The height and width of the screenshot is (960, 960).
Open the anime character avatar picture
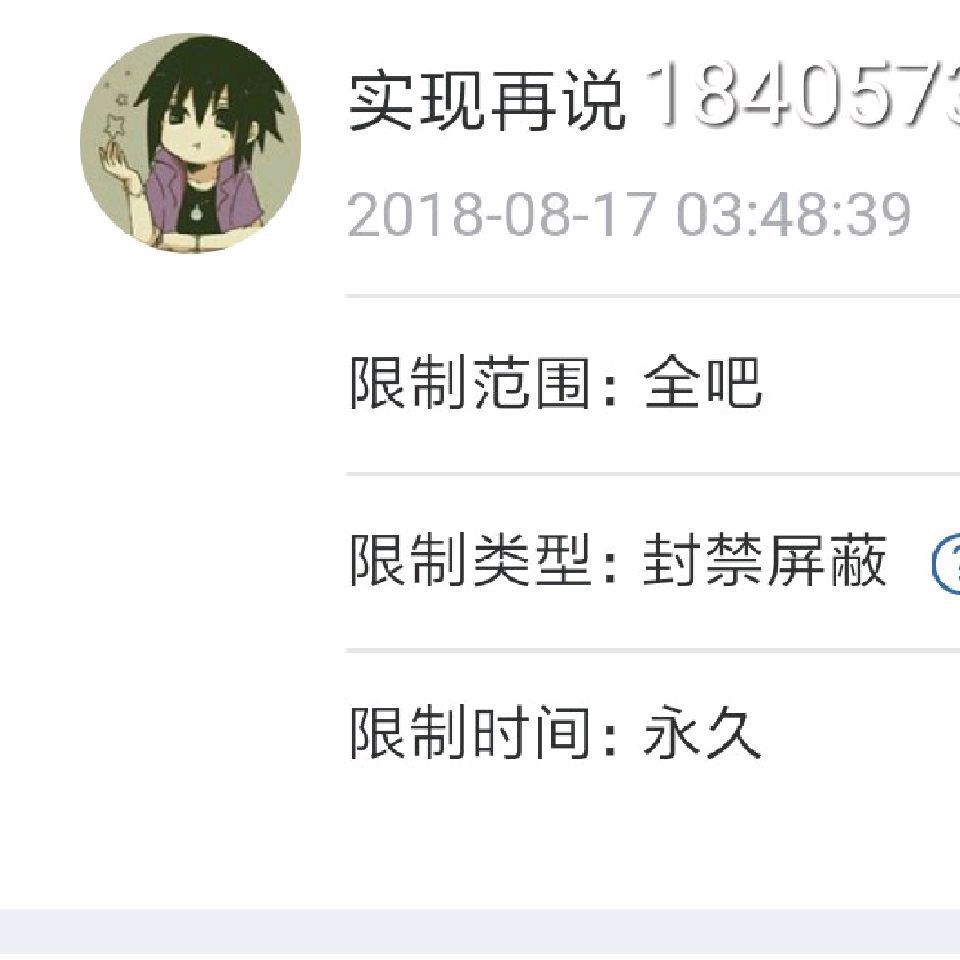click(190, 143)
